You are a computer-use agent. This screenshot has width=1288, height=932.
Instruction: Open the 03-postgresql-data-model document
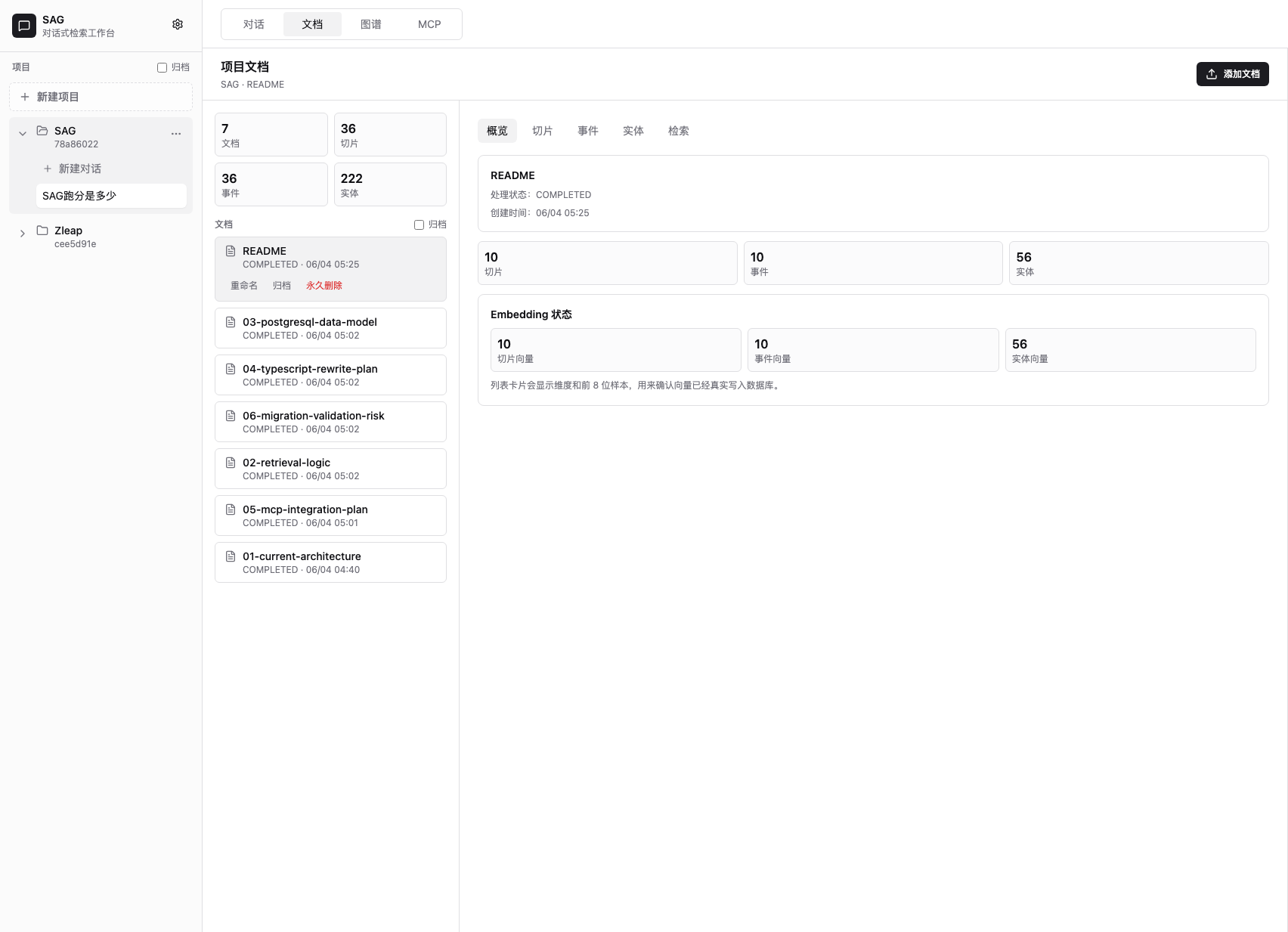[330, 328]
